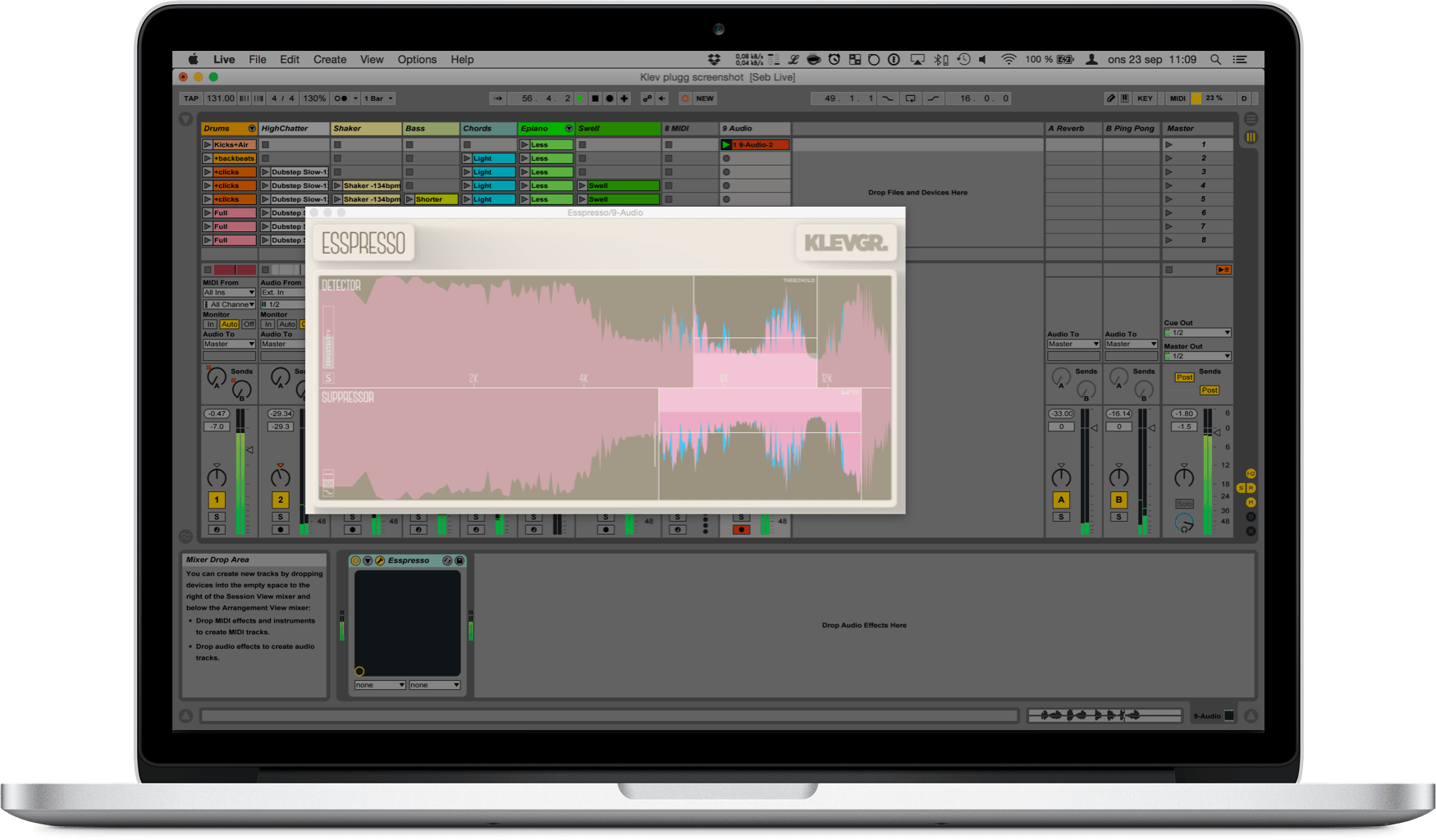Viewport: 1436px width, 840px height.
Task: Open the 1 Bar quantization dropdown
Action: (378, 98)
